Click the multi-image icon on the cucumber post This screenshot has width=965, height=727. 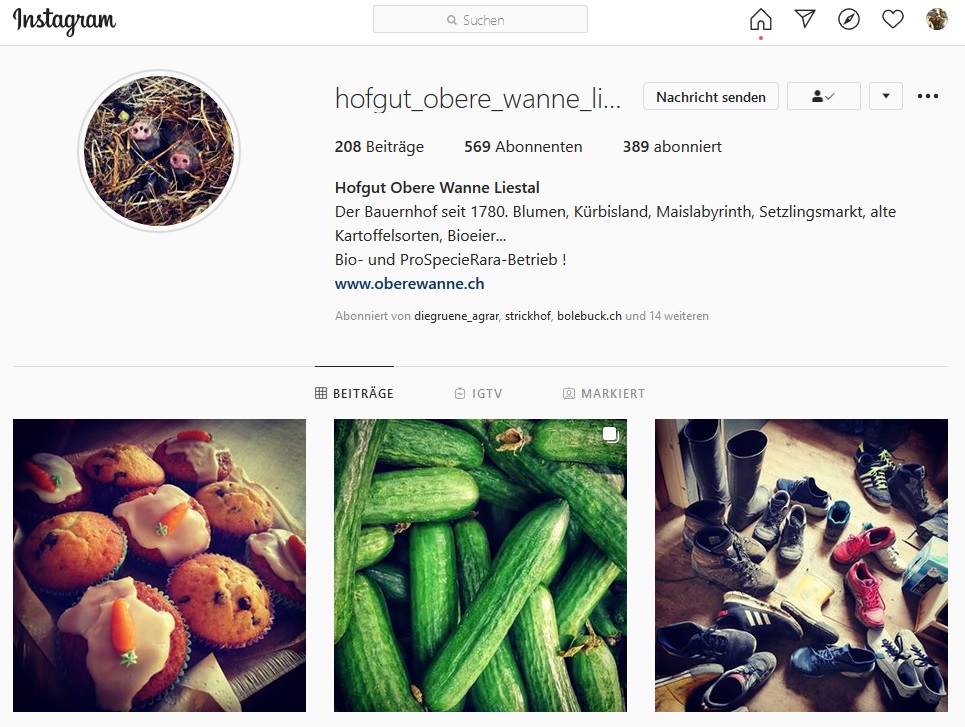click(610, 435)
